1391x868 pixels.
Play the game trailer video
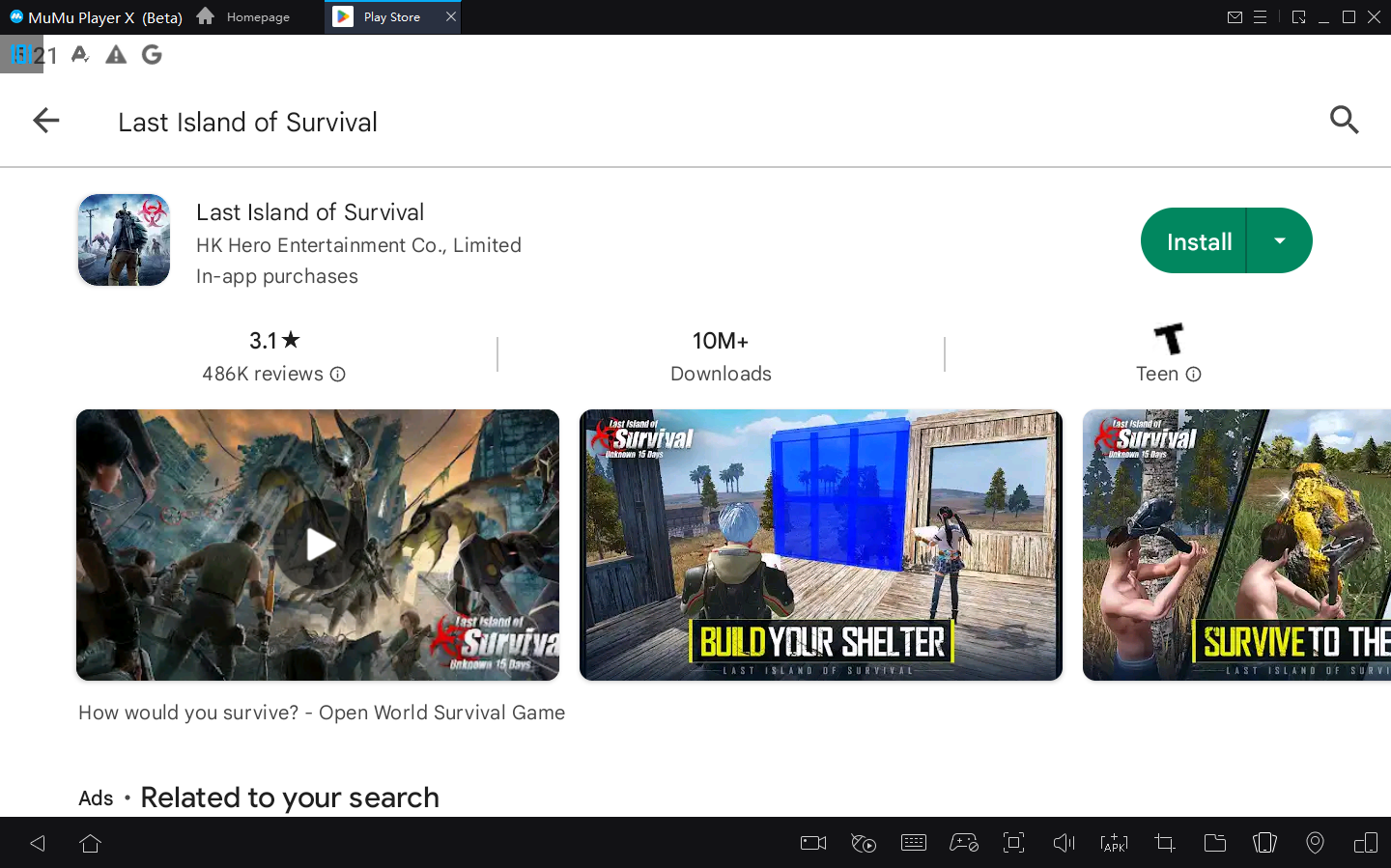click(318, 545)
